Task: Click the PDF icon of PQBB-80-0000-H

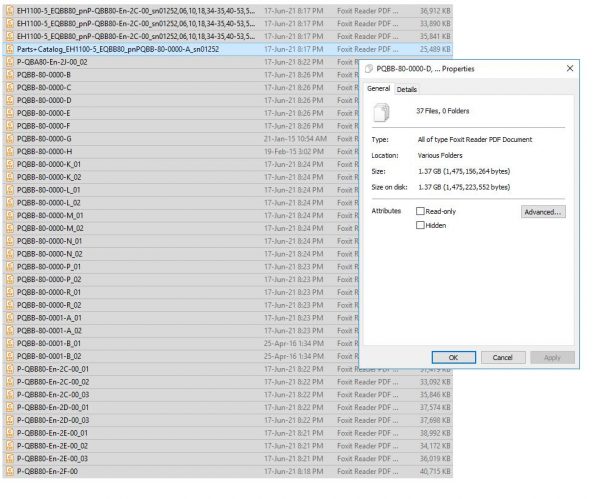Action: (10, 152)
